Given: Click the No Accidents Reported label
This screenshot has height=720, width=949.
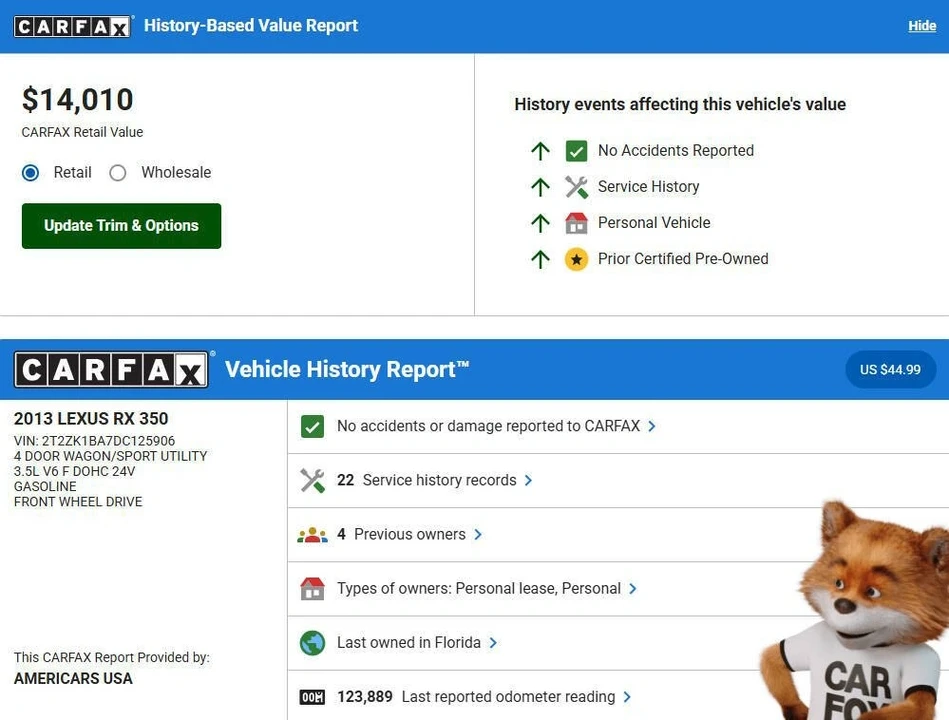Looking at the screenshot, I should point(676,151).
